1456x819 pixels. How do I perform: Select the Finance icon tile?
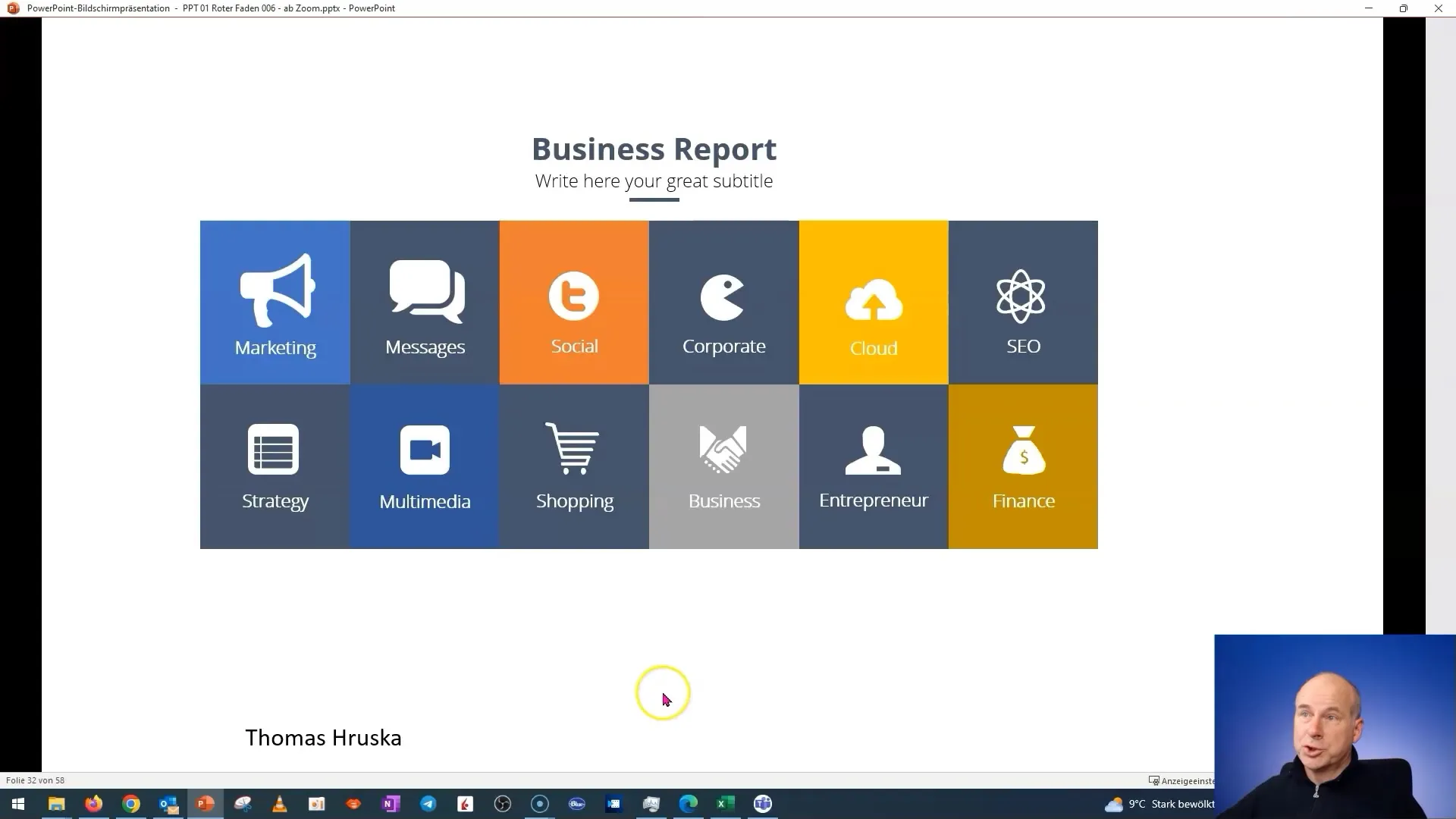[1022, 465]
